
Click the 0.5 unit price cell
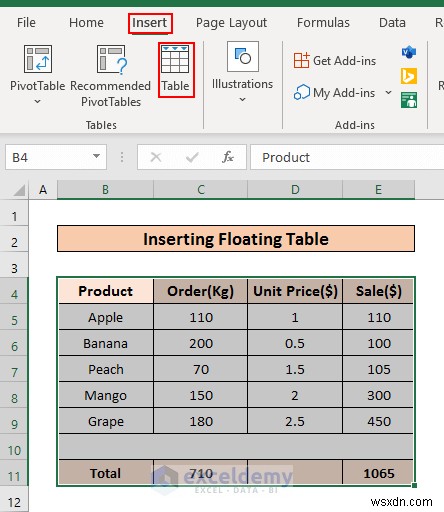tap(295, 343)
